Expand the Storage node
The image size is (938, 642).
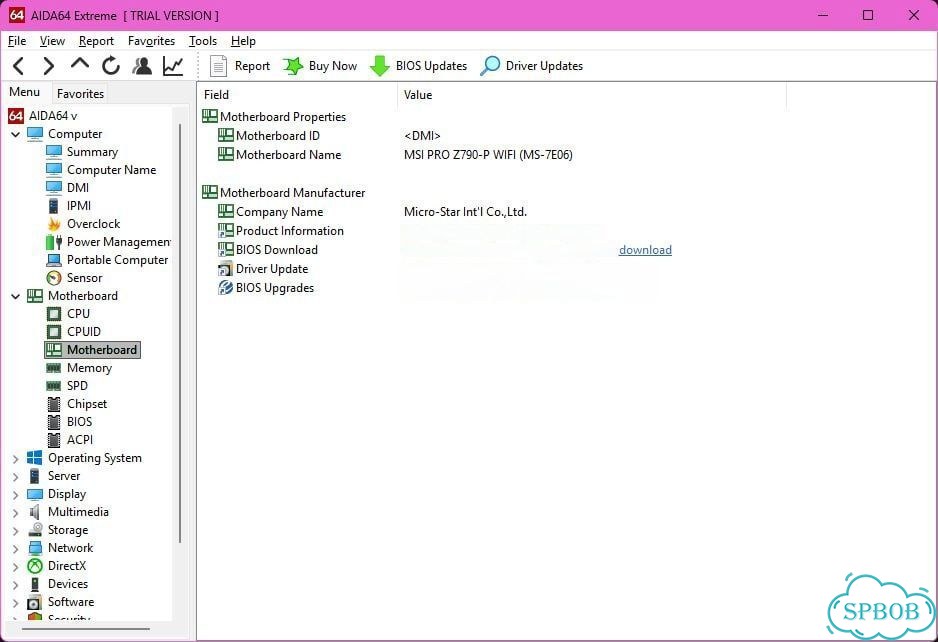16,531
